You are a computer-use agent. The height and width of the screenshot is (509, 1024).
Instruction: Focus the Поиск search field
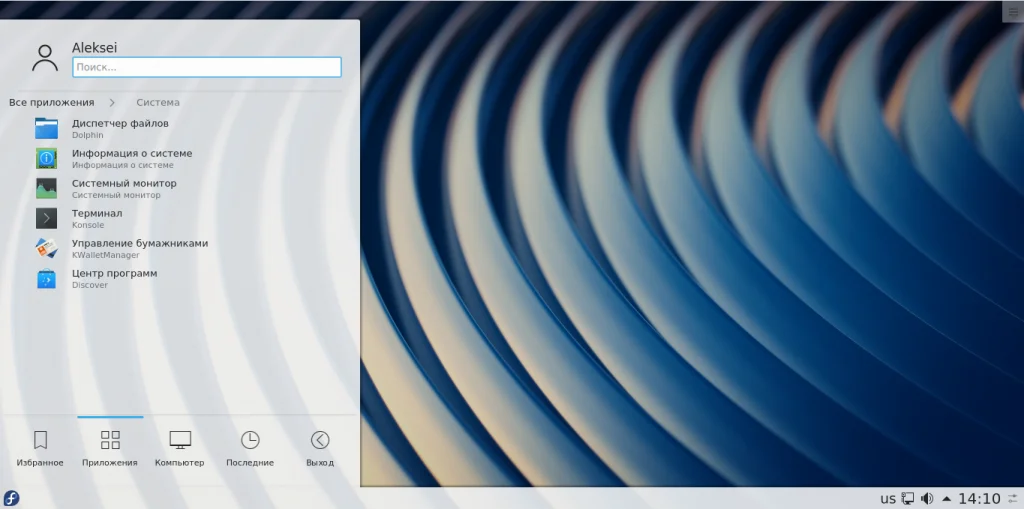click(x=207, y=67)
